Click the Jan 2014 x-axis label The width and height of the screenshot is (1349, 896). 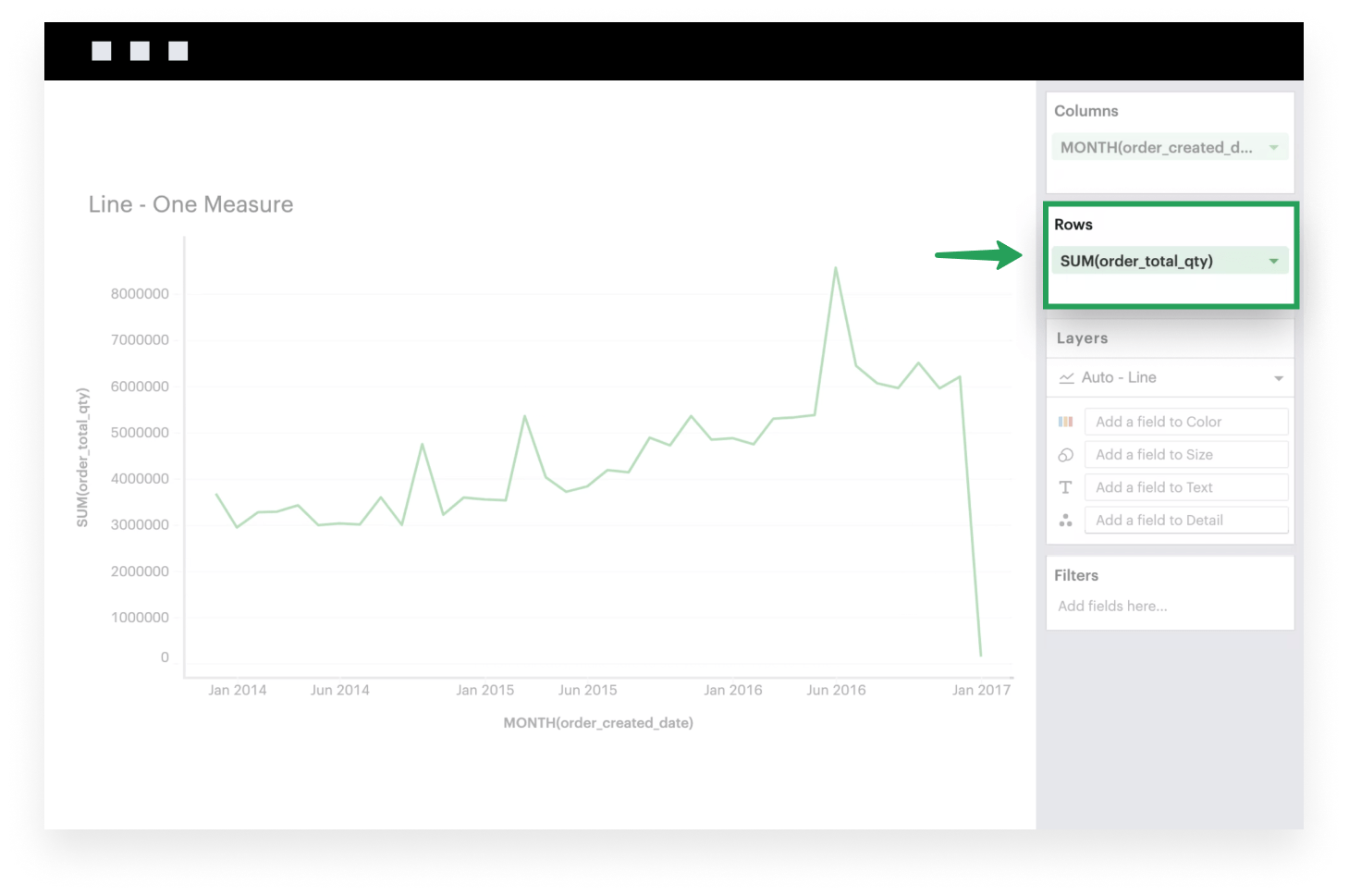coord(238,690)
